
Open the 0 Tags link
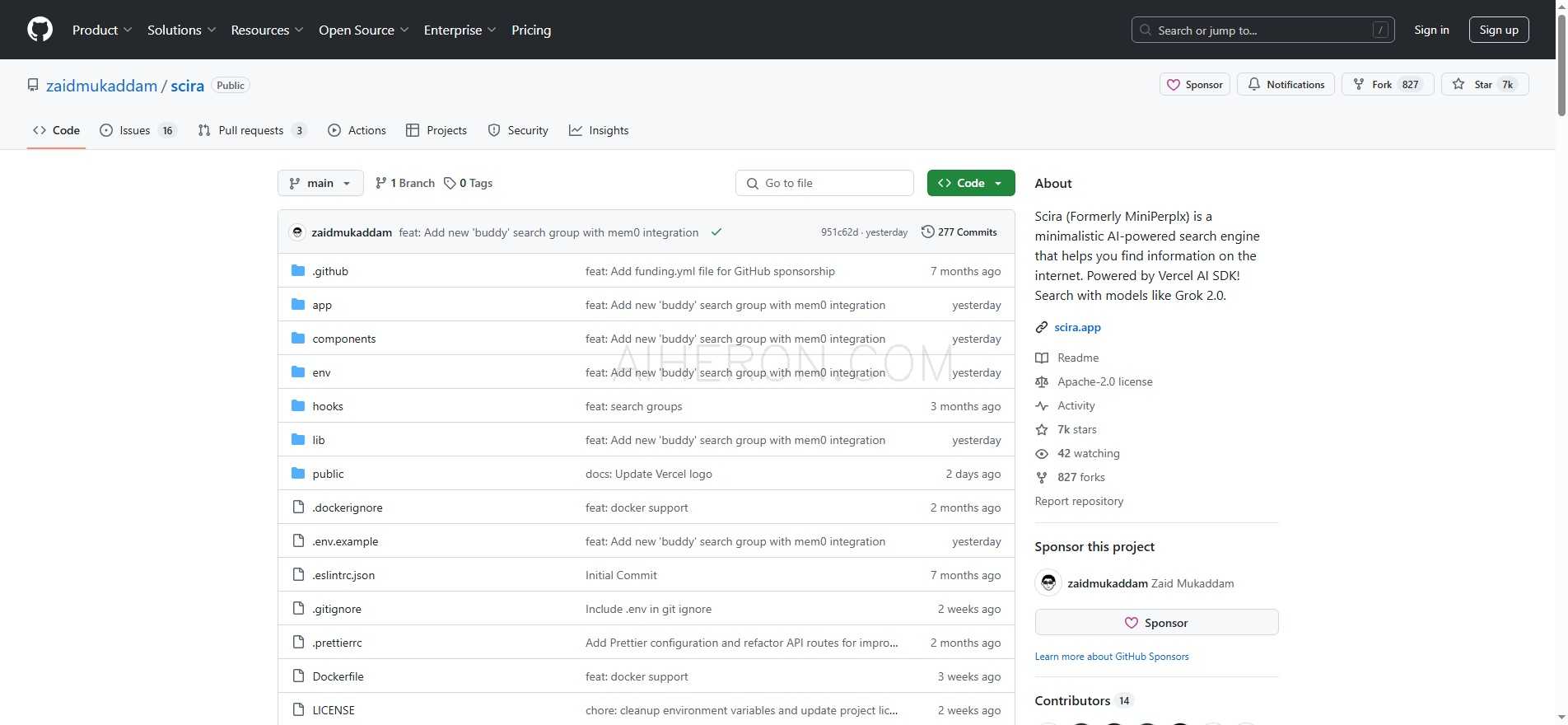468,183
